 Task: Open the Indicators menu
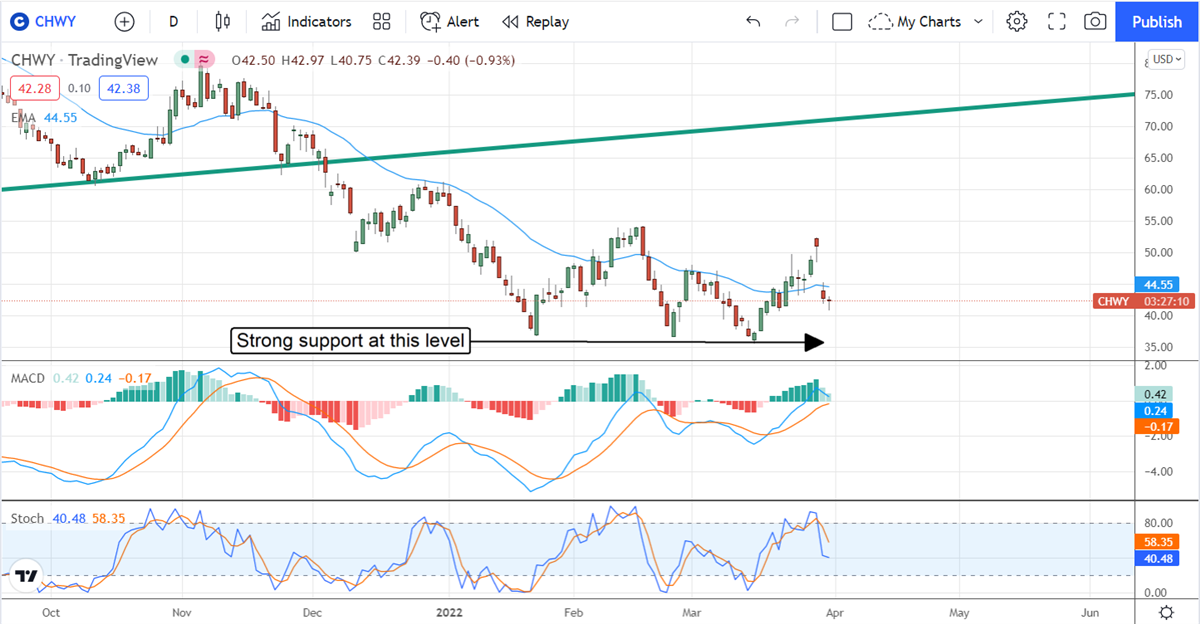tap(306, 21)
